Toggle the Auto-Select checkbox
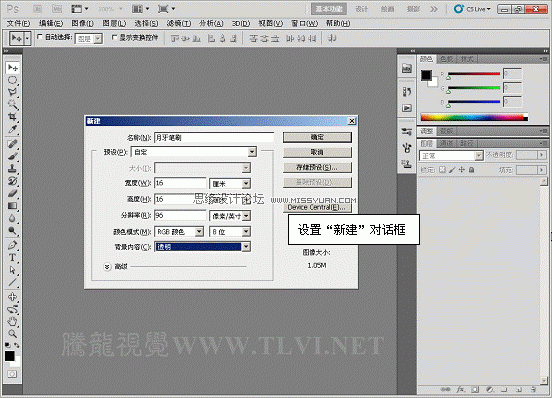 click(x=39, y=37)
